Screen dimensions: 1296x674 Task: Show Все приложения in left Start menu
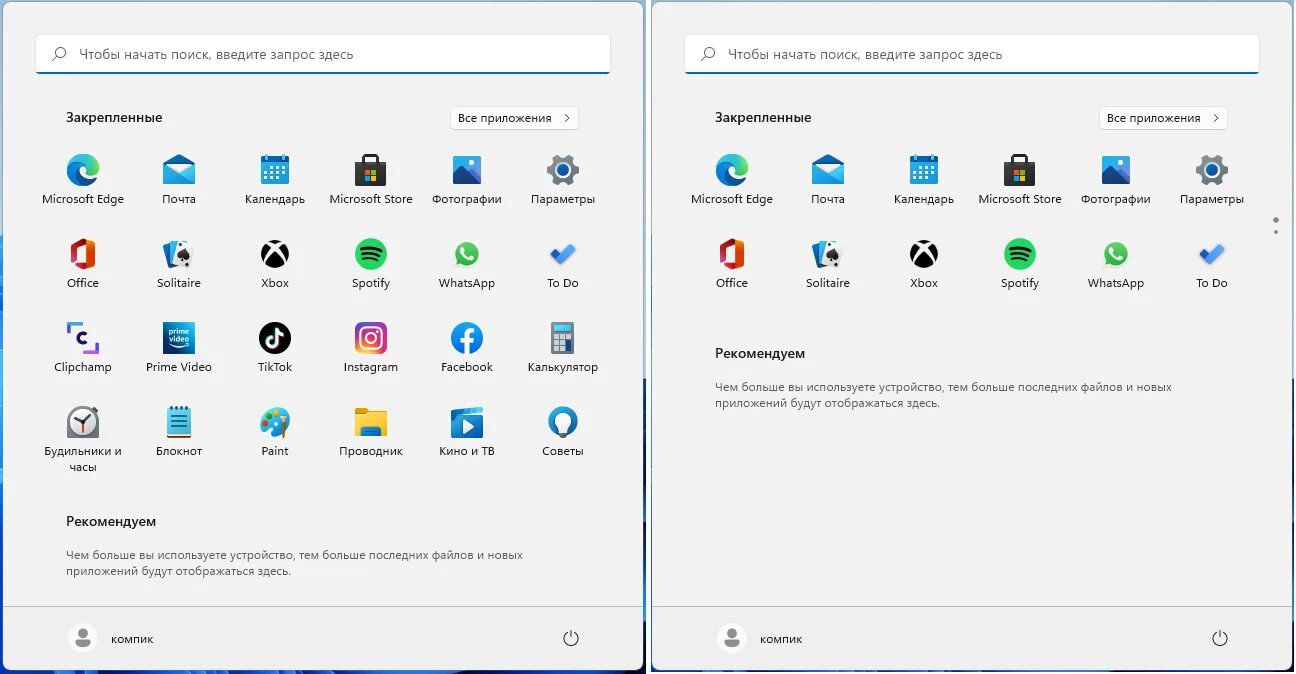[514, 118]
